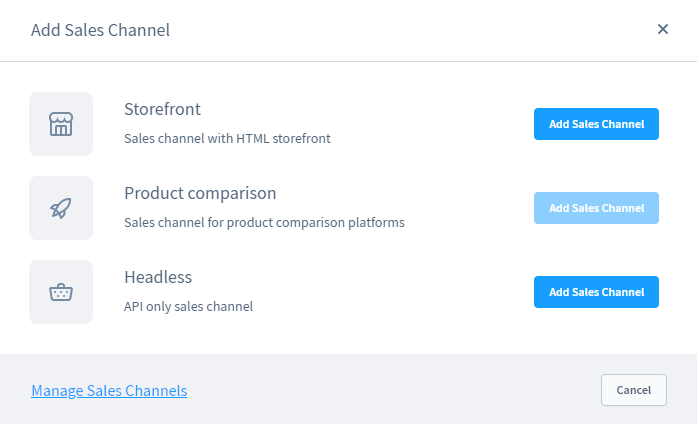The height and width of the screenshot is (424, 697).
Task: Add the Headless sales channel
Action: point(596,292)
